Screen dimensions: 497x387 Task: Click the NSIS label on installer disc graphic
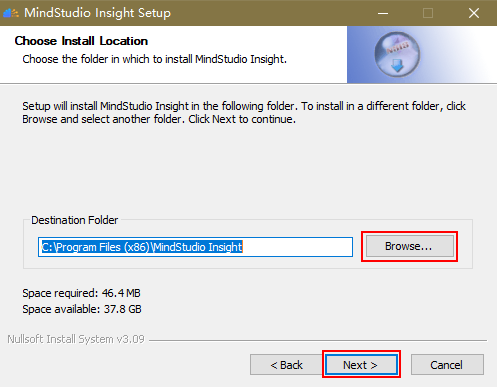click(398, 47)
